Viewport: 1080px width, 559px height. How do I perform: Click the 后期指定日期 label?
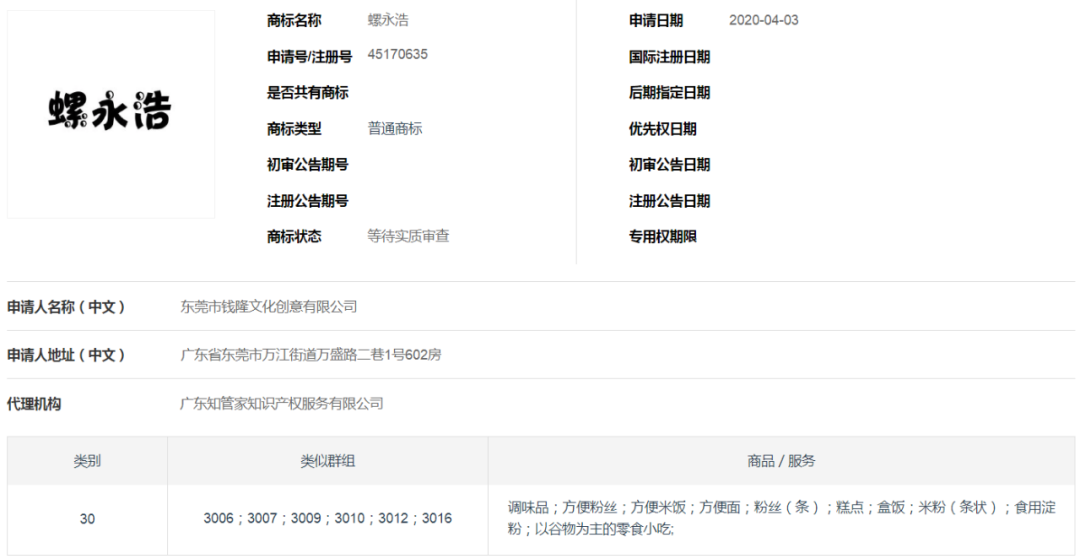[x=669, y=92]
